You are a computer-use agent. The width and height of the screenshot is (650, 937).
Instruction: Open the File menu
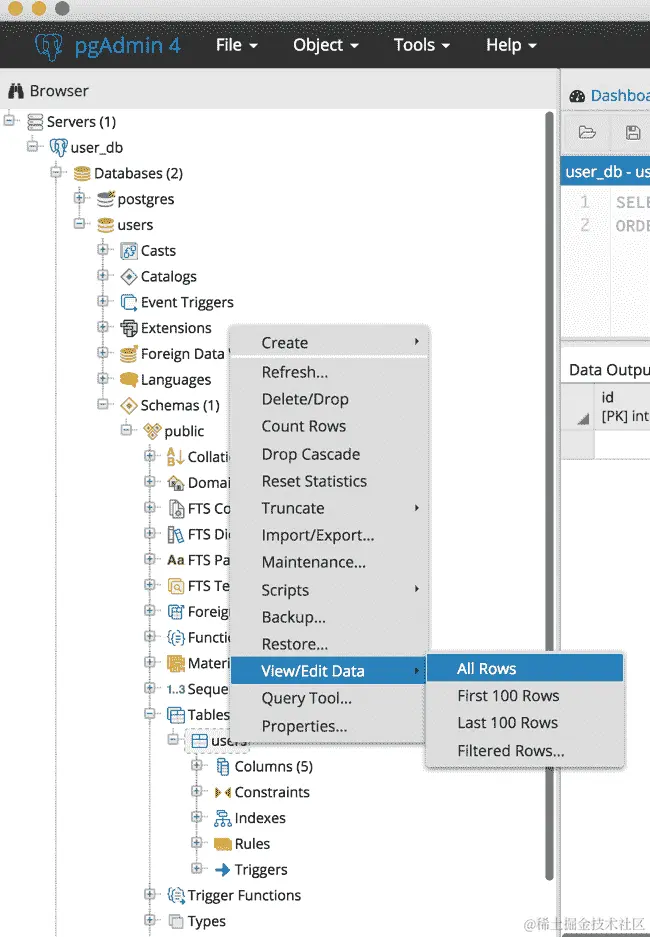click(237, 45)
